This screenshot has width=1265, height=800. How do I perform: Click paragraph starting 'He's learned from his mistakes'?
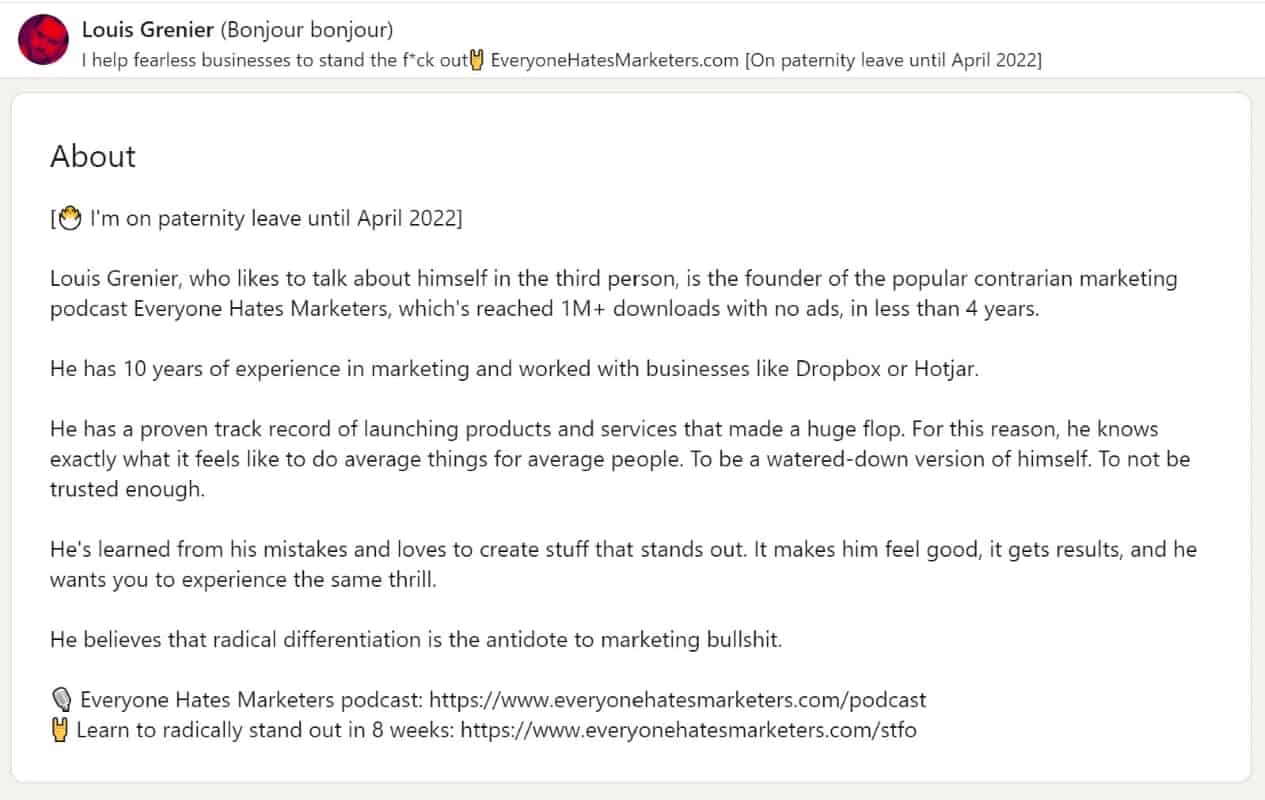click(x=622, y=564)
